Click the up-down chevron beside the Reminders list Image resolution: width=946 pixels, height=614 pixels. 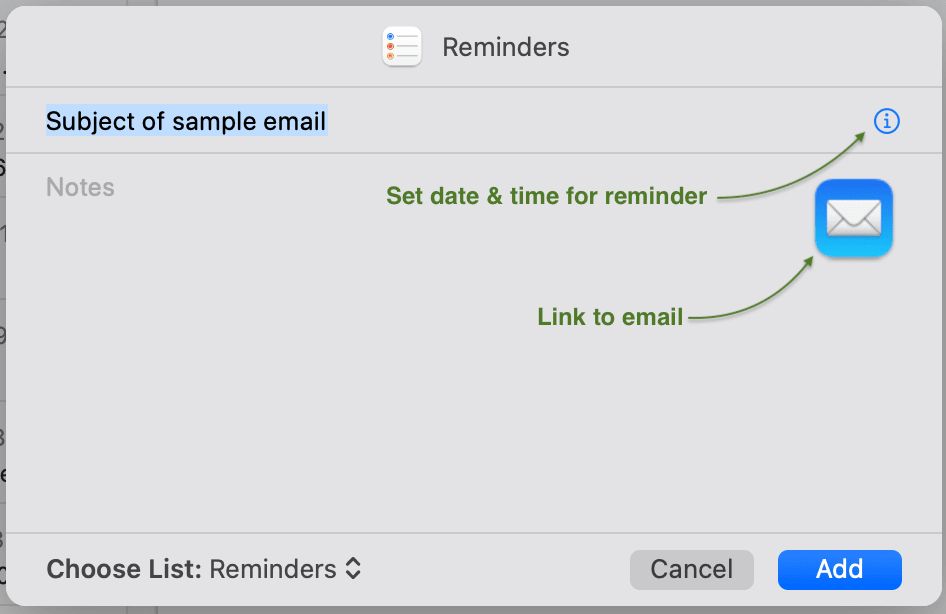(353, 570)
